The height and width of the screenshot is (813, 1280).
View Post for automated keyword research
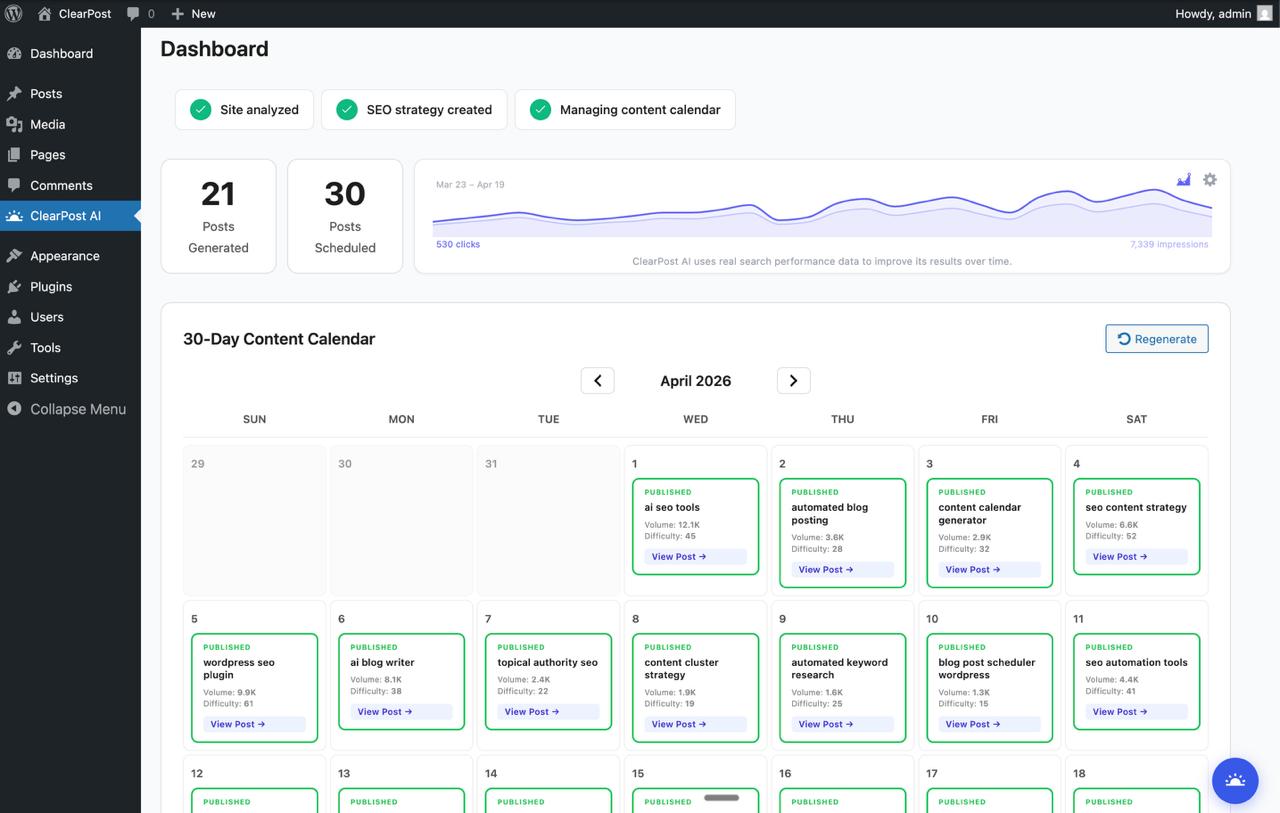pyautogui.click(x=842, y=725)
